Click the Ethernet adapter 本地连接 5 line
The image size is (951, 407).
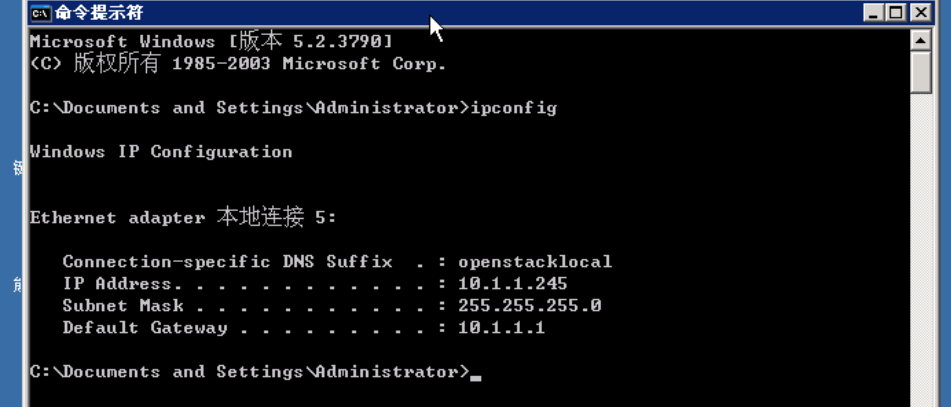[183, 218]
